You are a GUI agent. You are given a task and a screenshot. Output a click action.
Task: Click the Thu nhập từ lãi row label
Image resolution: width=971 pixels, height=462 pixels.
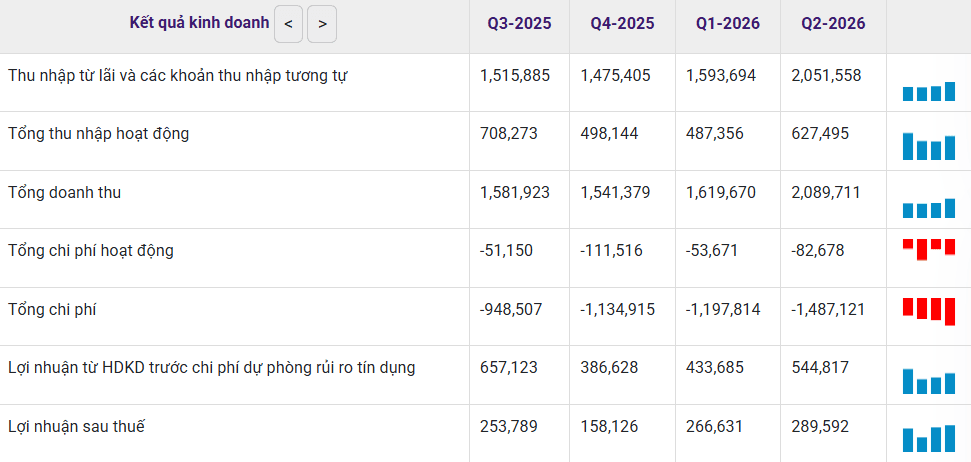[x=178, y=76]
